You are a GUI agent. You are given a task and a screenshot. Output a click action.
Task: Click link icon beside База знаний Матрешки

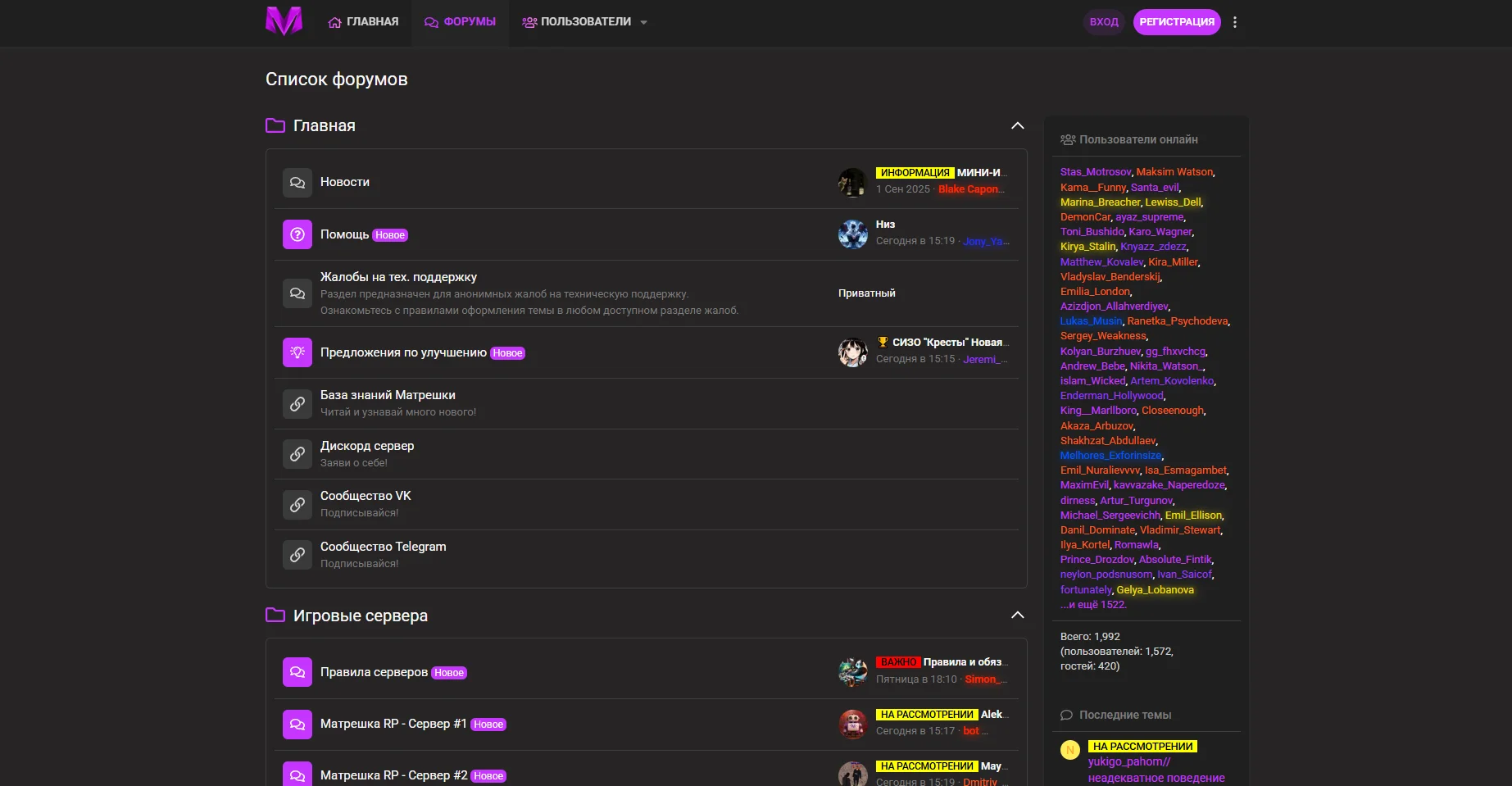pyautogui.click(x=297, y=403)
